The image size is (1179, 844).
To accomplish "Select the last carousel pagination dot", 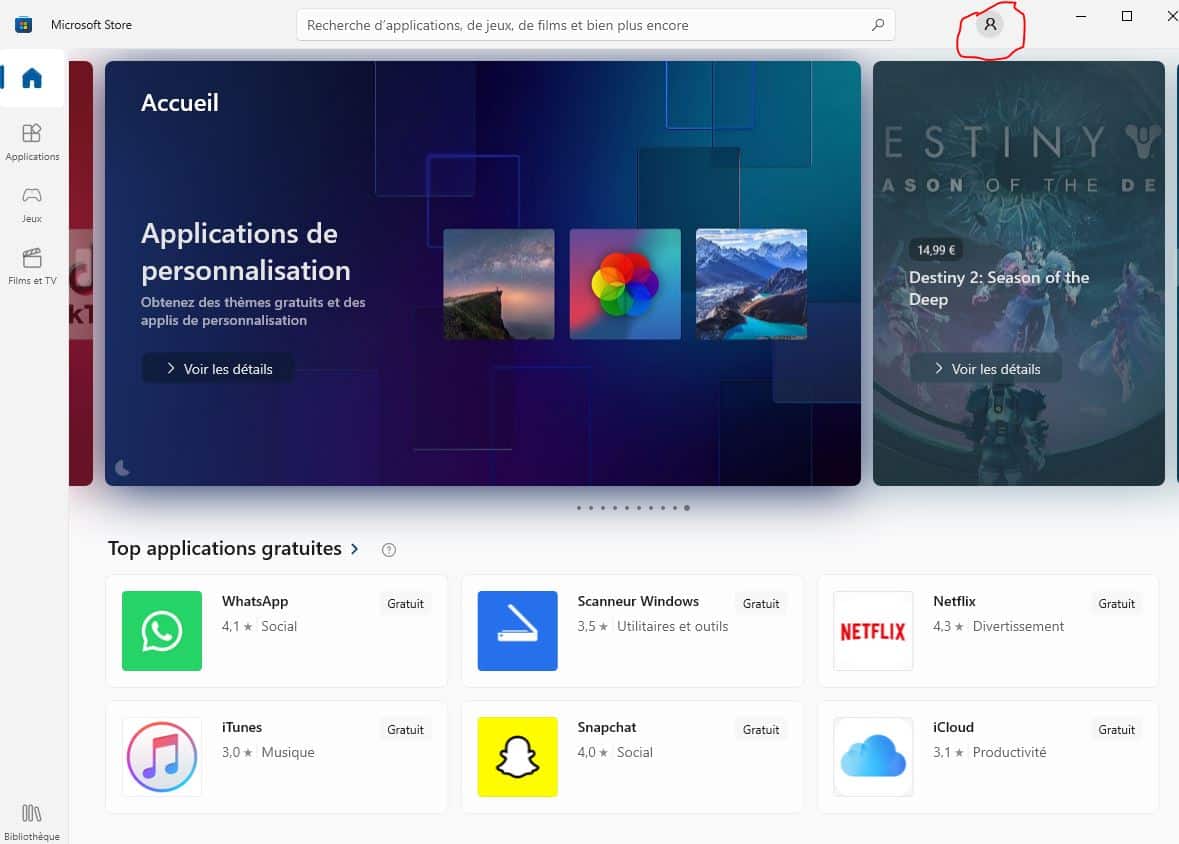I will 687,508.
